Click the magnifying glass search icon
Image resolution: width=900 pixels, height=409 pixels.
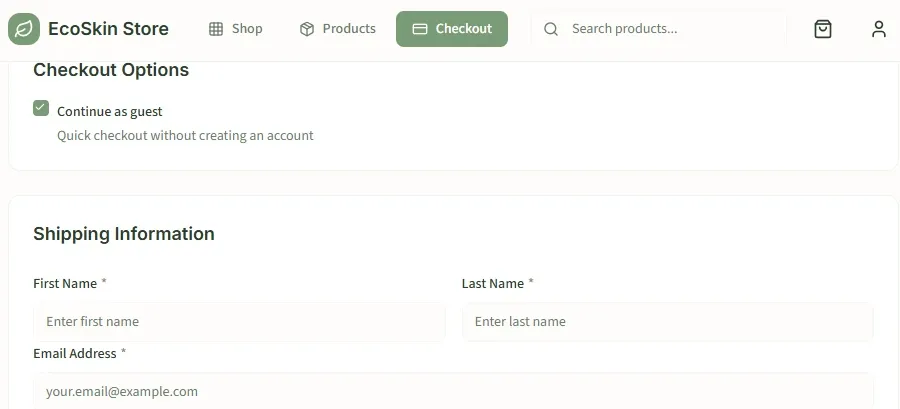(550, 29)
